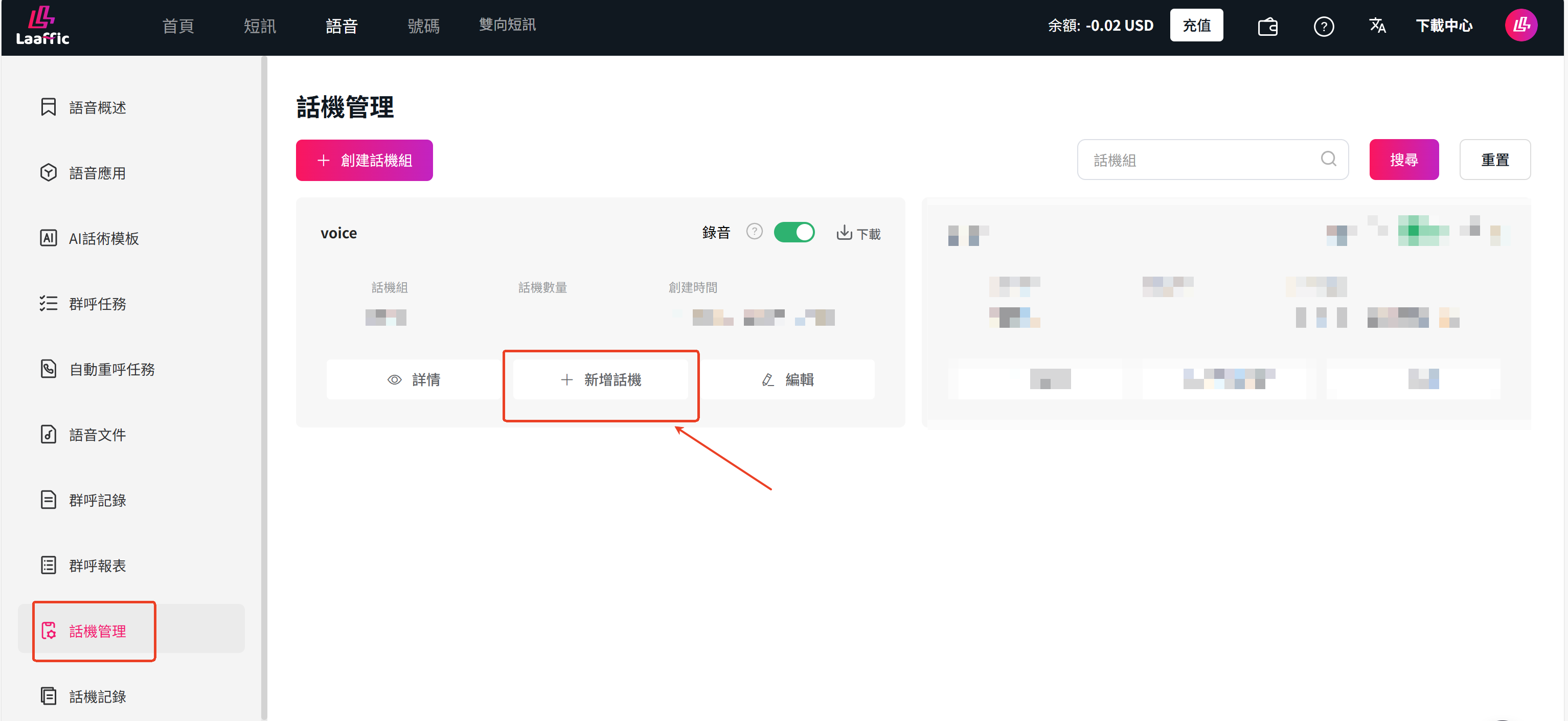Open the 語音 top navigation tab
The image size is (1568, 721).
click(x=341, y=26)
